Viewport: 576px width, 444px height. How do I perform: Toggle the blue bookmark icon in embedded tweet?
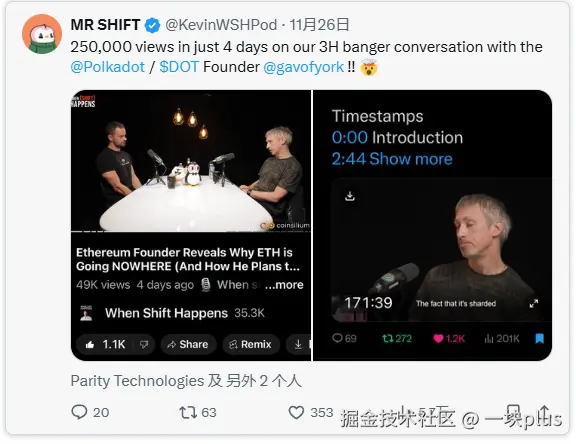[539, 338]
